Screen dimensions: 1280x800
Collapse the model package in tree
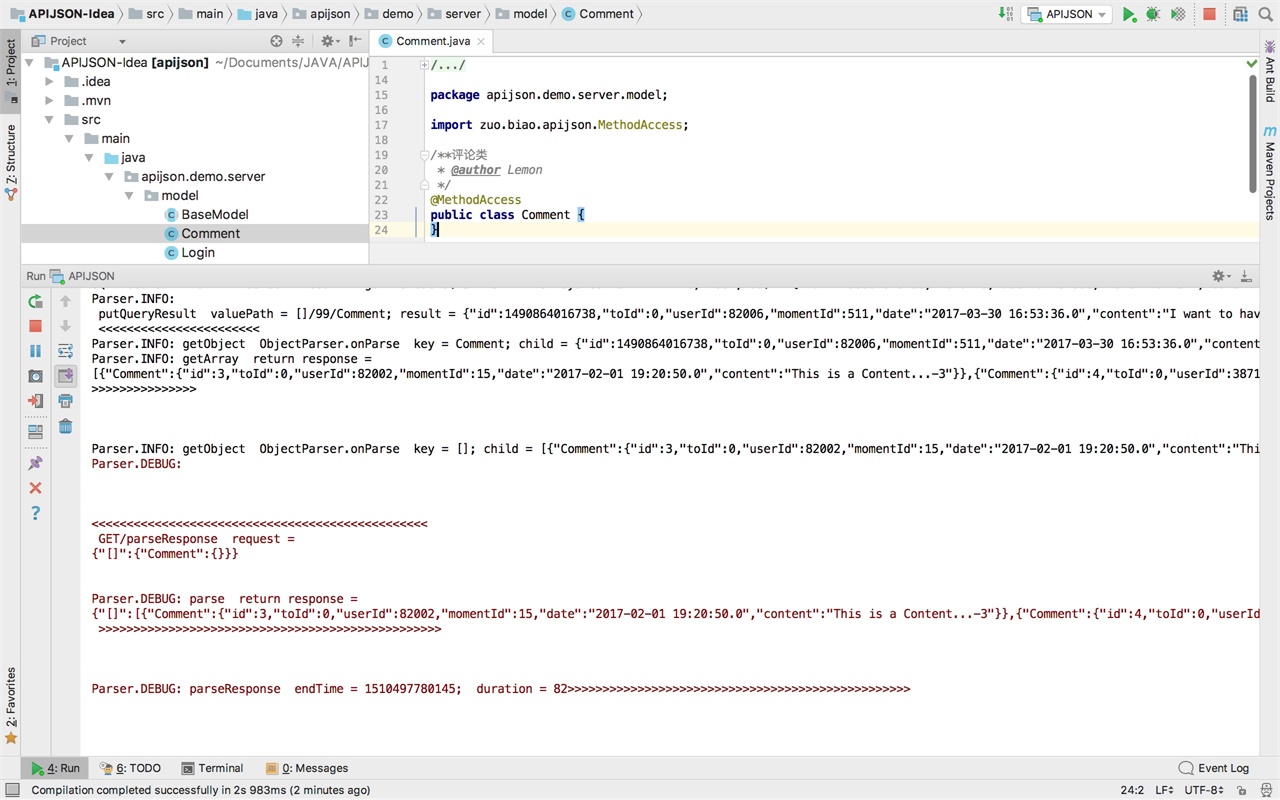click(x=129, y=196)
